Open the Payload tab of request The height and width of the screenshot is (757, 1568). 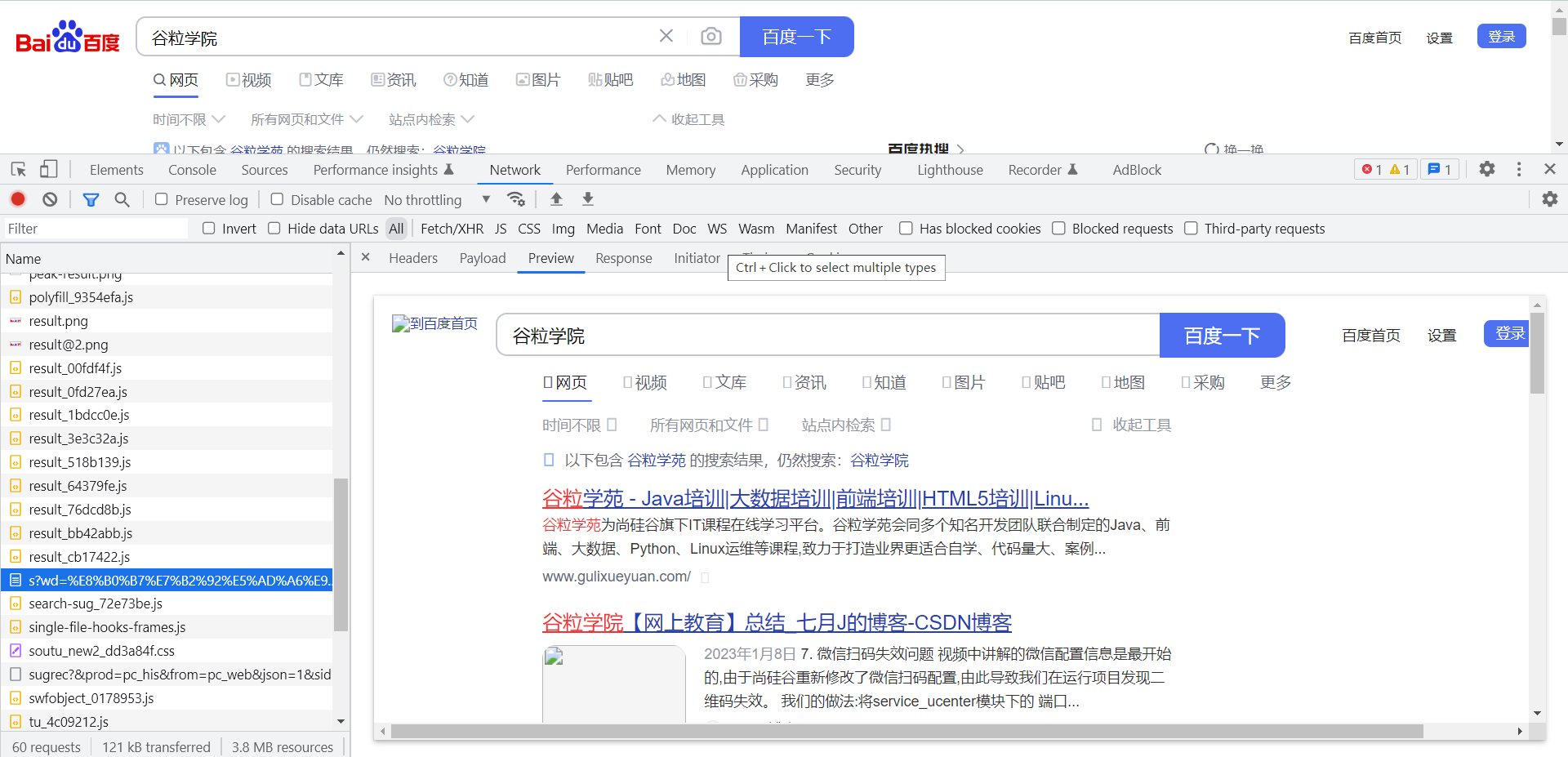point(483,258)
